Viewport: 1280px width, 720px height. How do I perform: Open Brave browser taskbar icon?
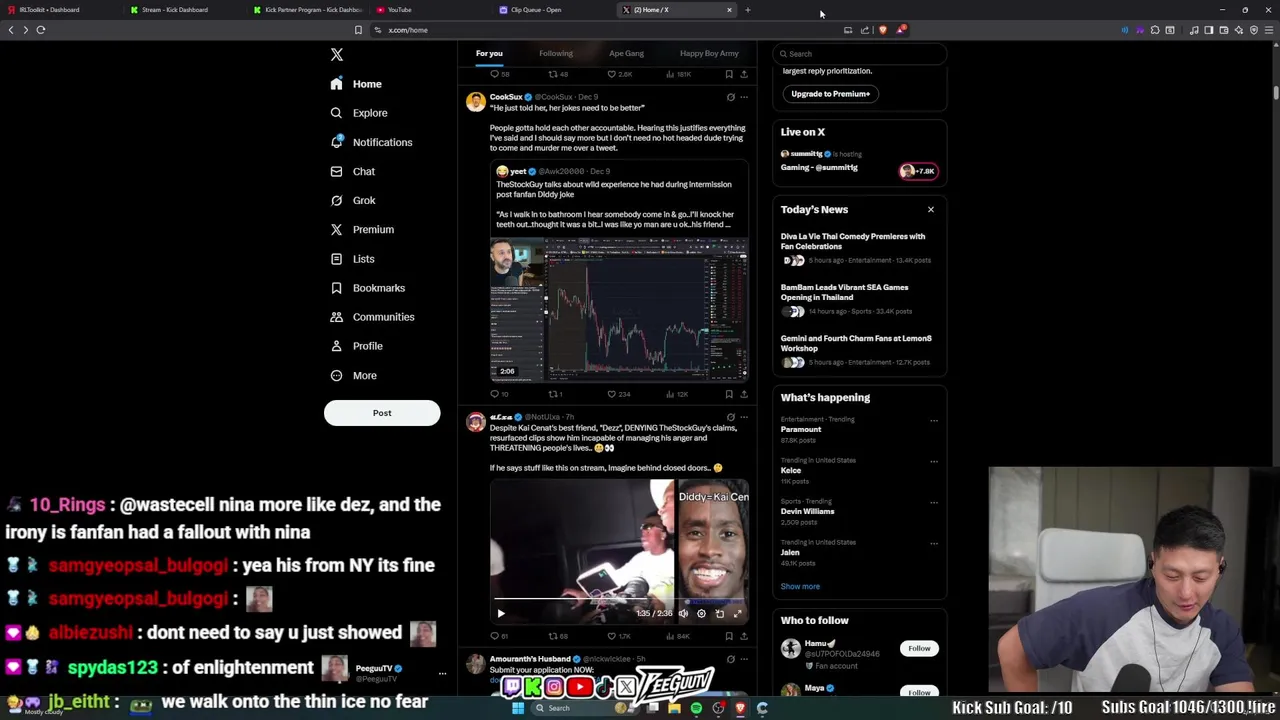coord(740,708)
